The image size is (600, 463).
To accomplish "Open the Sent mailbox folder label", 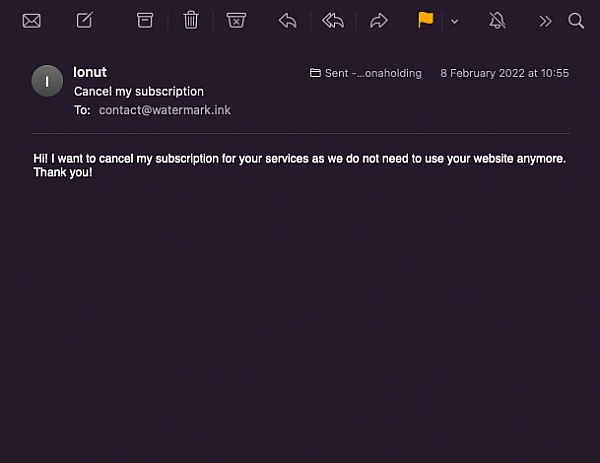I will tap(365, 73).
